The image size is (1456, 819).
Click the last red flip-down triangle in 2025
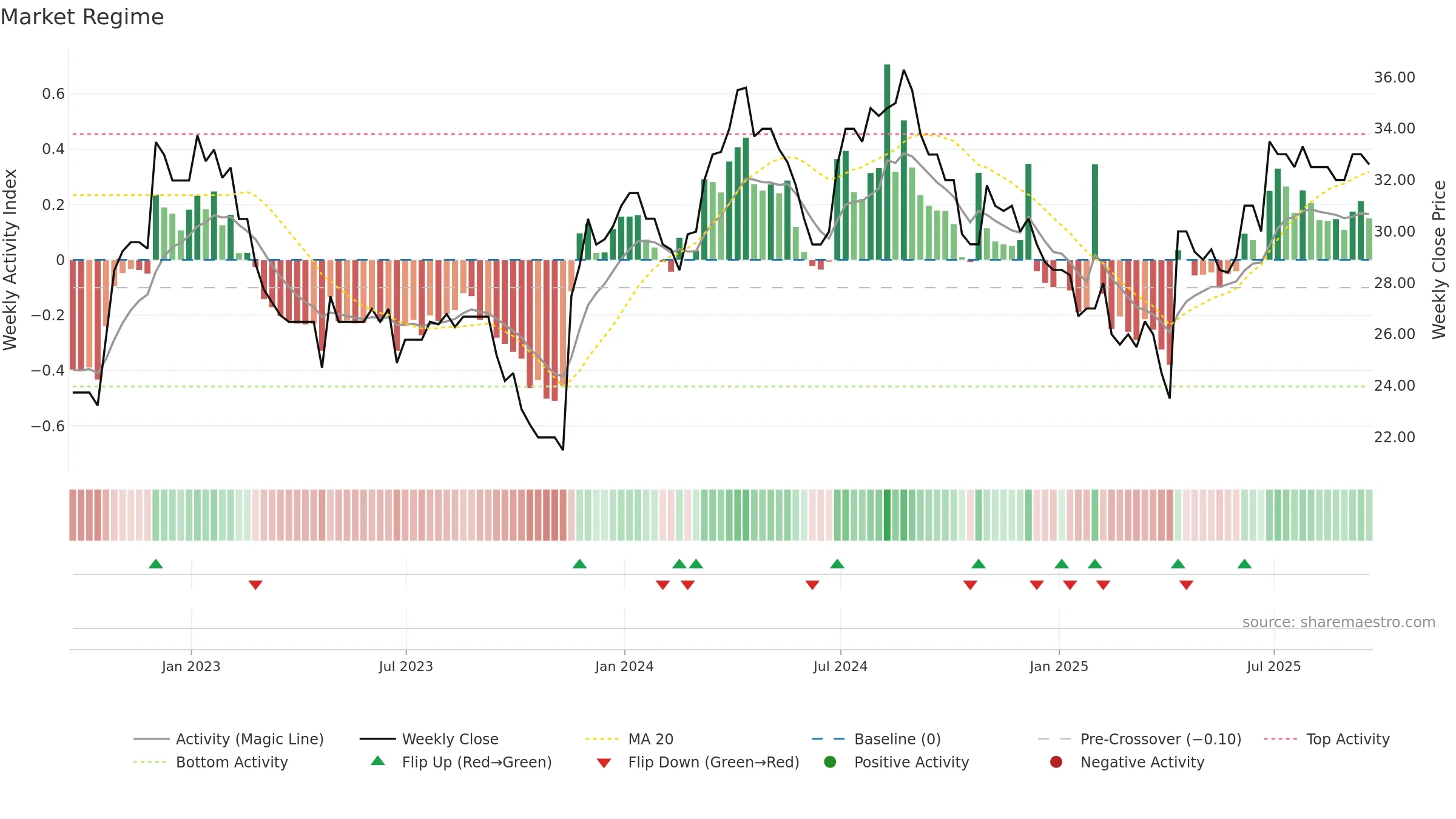tap(1187, 585)
